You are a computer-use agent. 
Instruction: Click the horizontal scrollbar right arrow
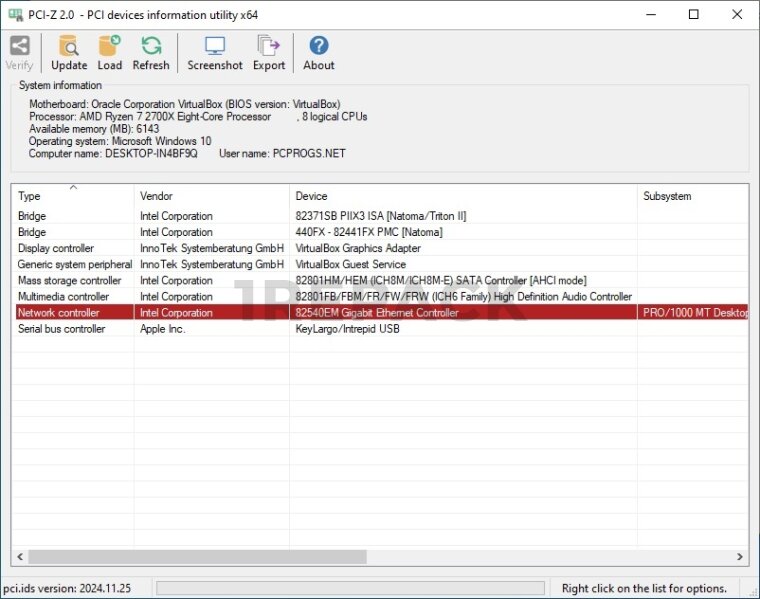pyautogui.click(x=740, y=557)
